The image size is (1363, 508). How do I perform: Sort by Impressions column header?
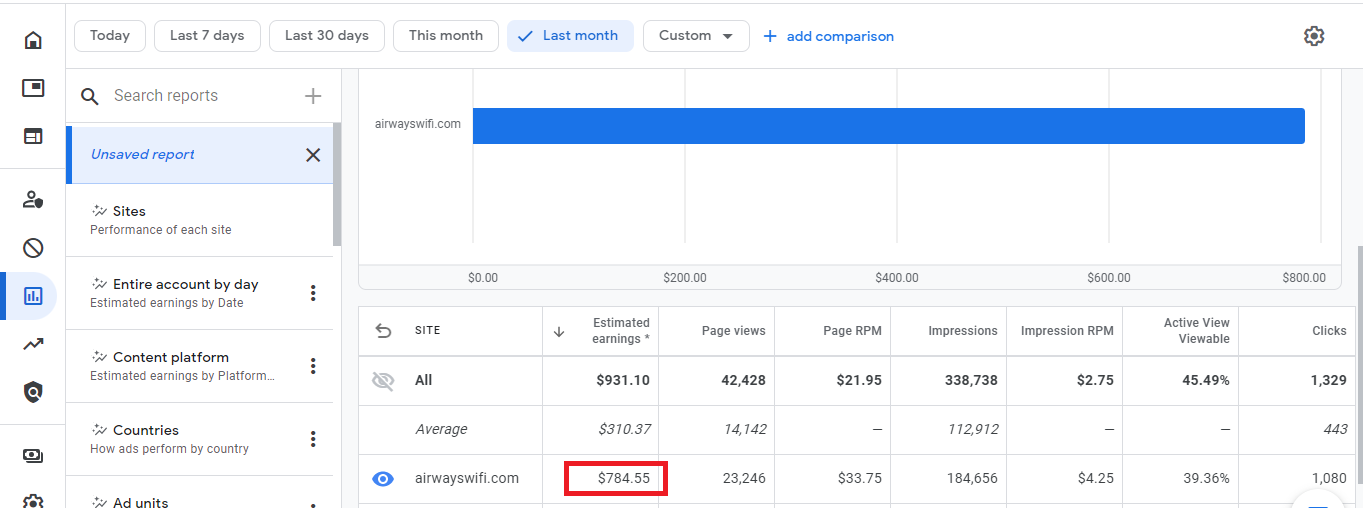[963, 331]
